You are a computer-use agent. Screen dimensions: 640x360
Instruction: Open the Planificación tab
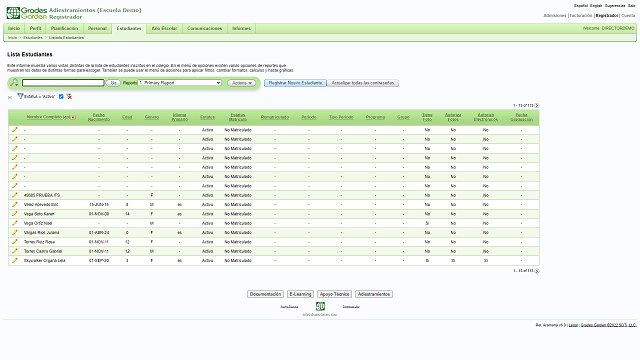tap(64, 29)
